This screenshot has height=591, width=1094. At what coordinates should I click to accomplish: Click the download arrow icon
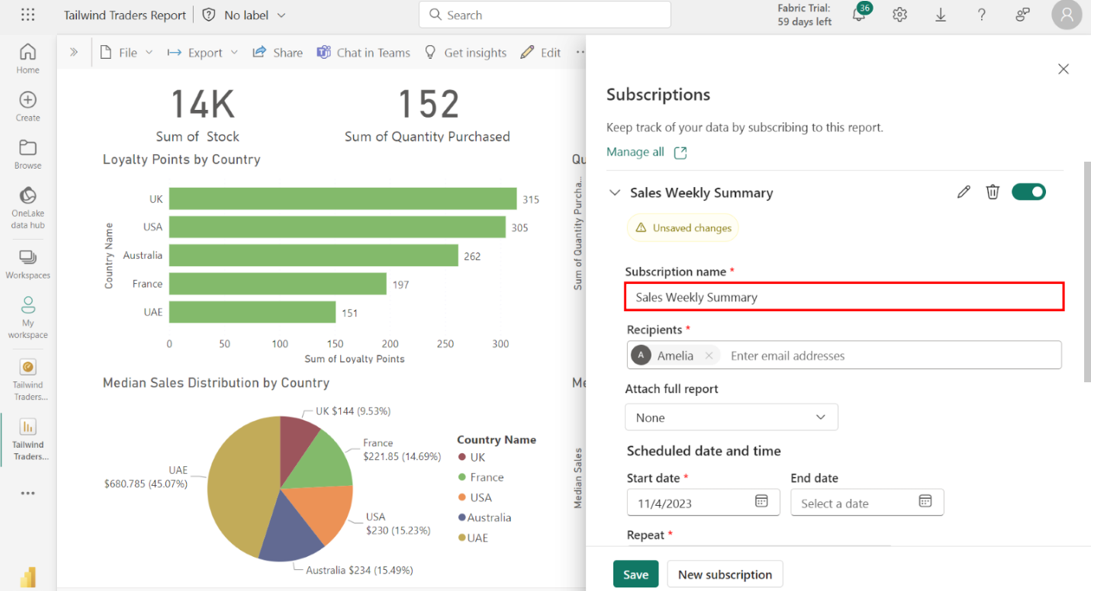tap(941, 15)
